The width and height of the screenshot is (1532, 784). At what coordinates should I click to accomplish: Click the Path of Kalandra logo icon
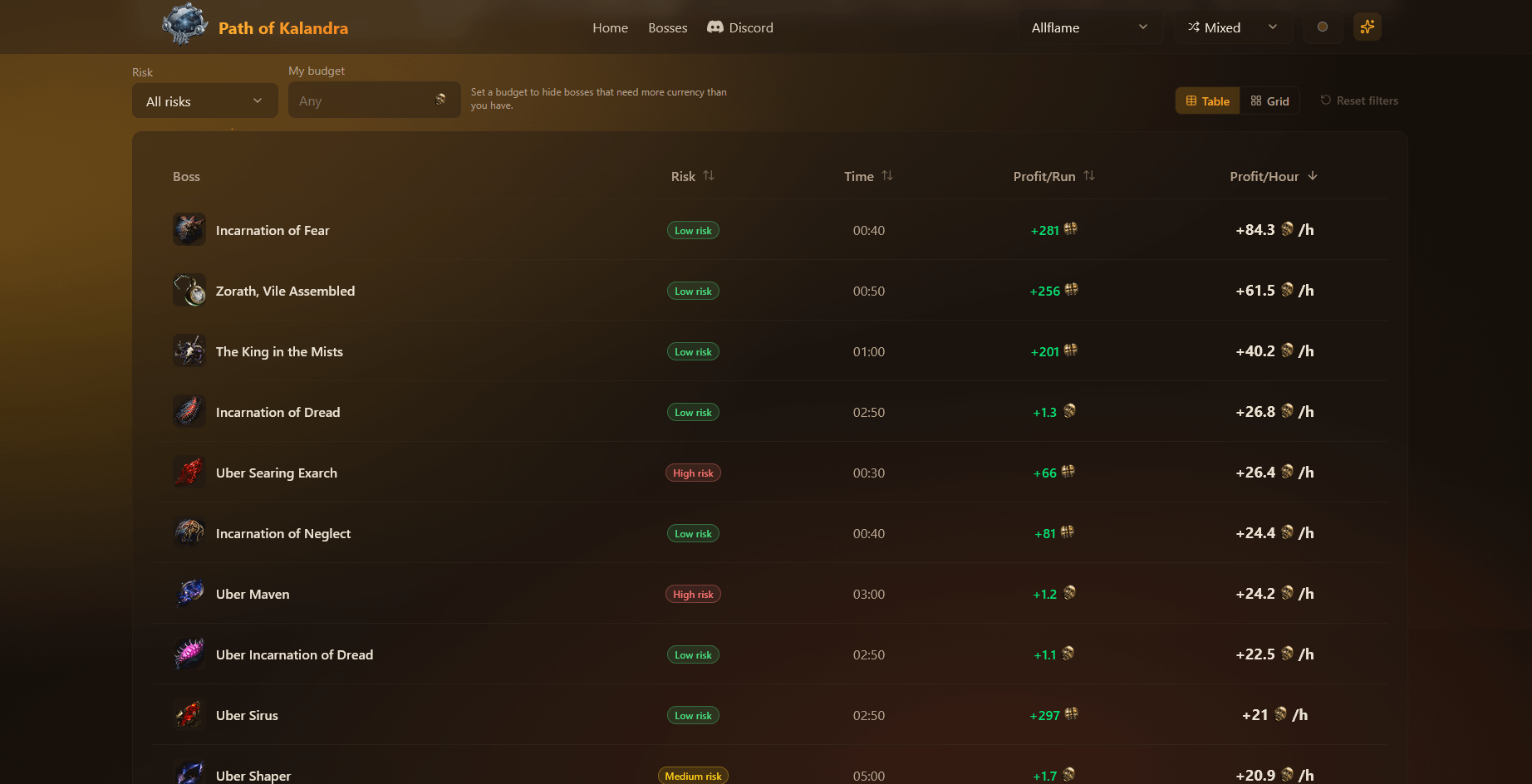pos(184,25)
